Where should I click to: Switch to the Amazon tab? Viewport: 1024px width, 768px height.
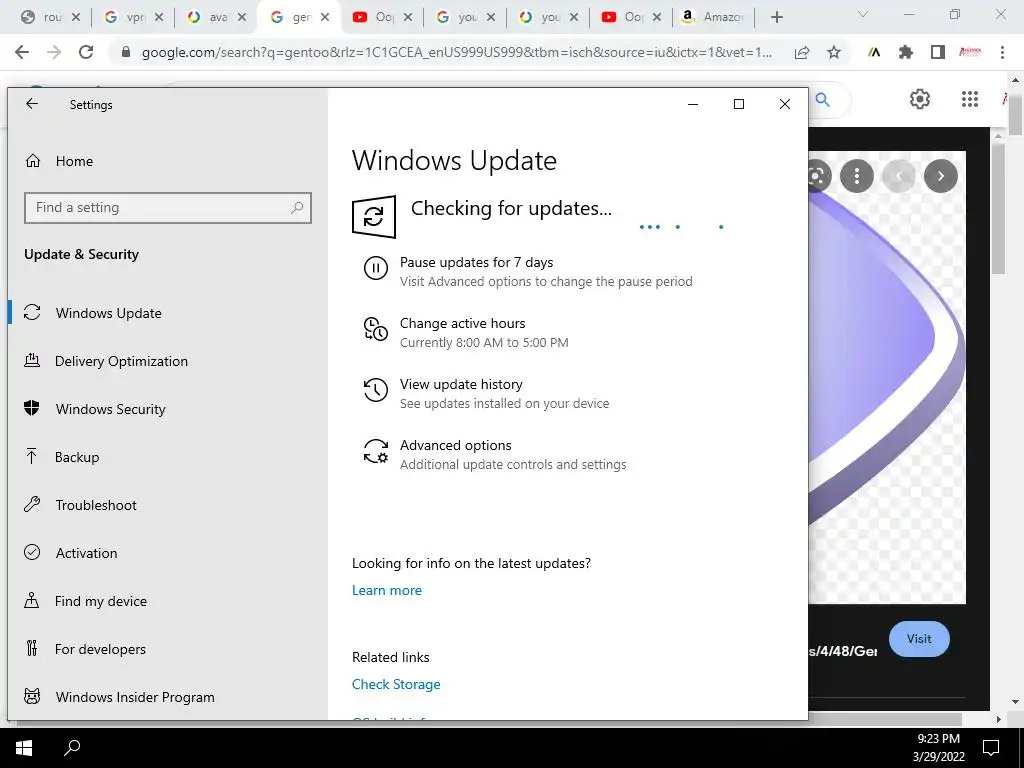(713, 18)
